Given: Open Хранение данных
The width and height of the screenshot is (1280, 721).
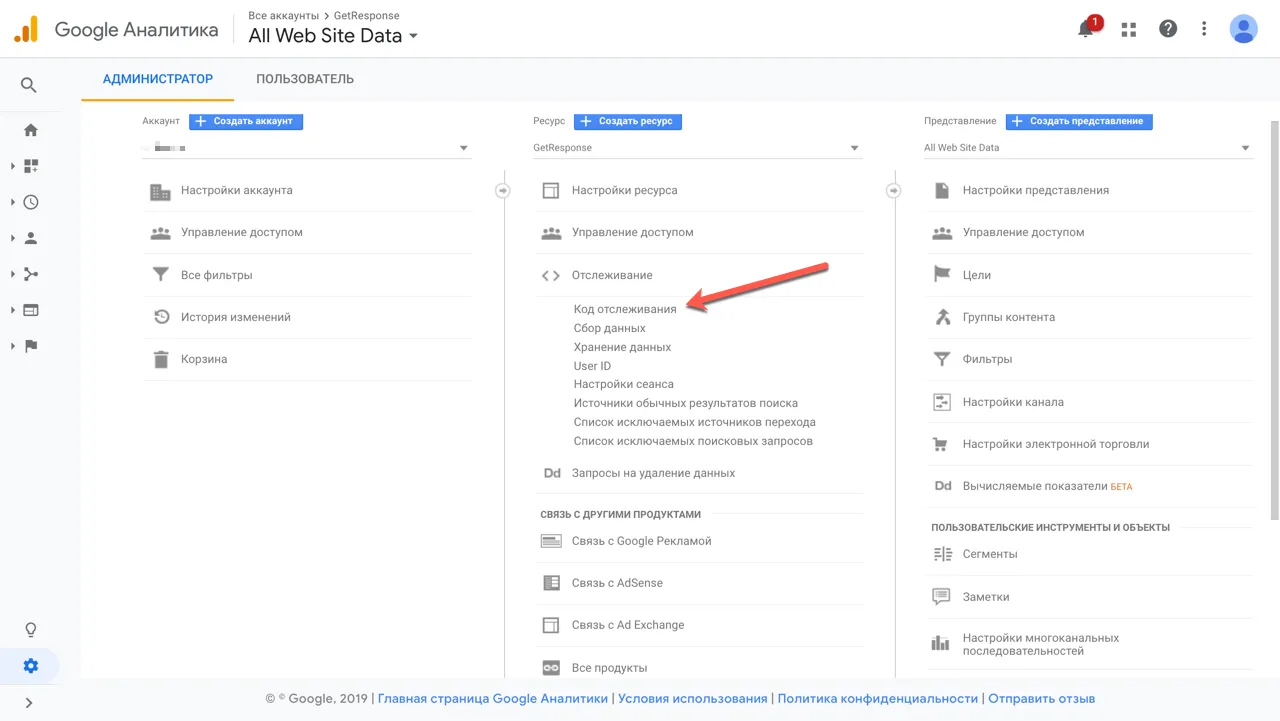Looking at the screenshot, I should (x=622, y=347).
